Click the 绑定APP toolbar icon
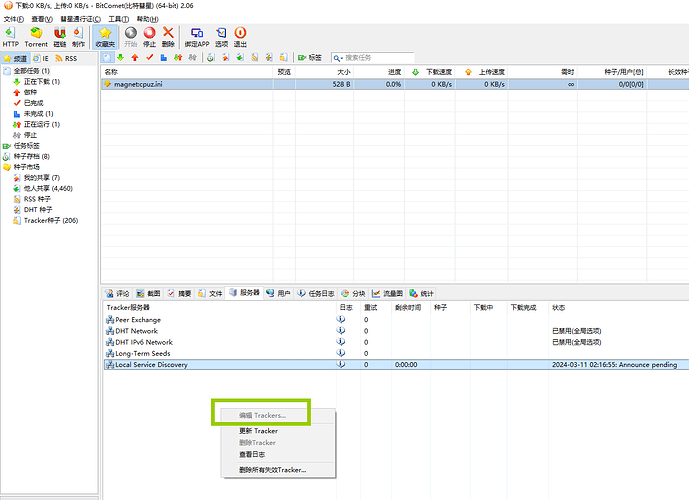 (196, 37)
